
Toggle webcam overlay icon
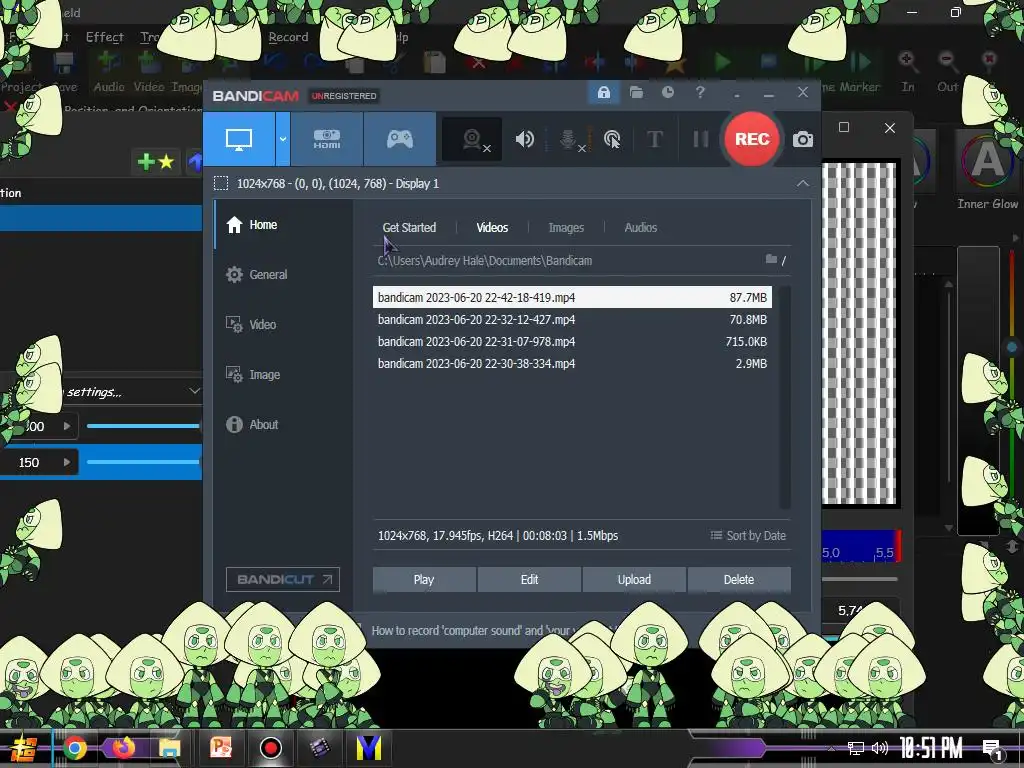coord(472,139)
